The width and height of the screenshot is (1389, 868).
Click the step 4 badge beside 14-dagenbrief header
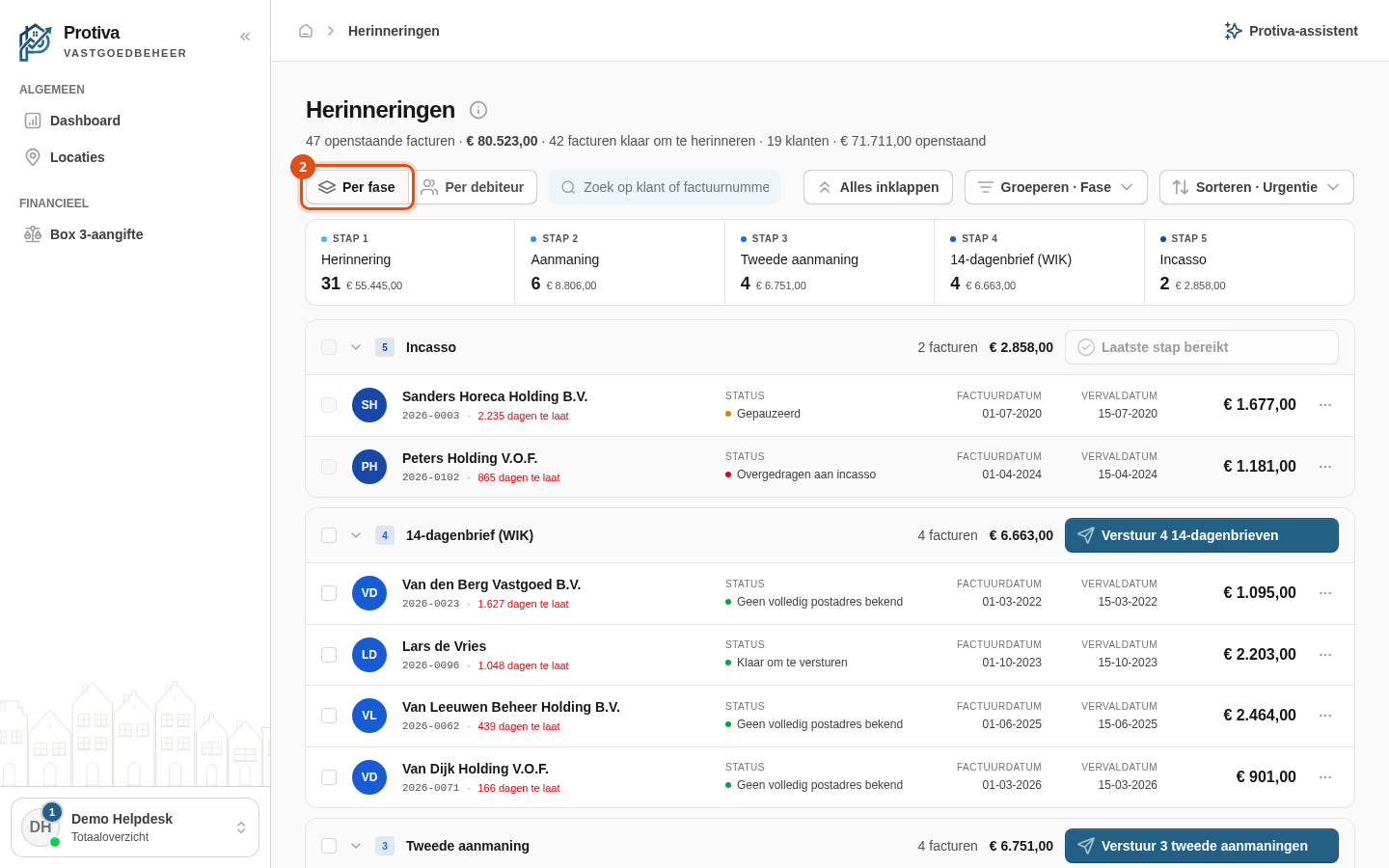[x=385, y=535]
